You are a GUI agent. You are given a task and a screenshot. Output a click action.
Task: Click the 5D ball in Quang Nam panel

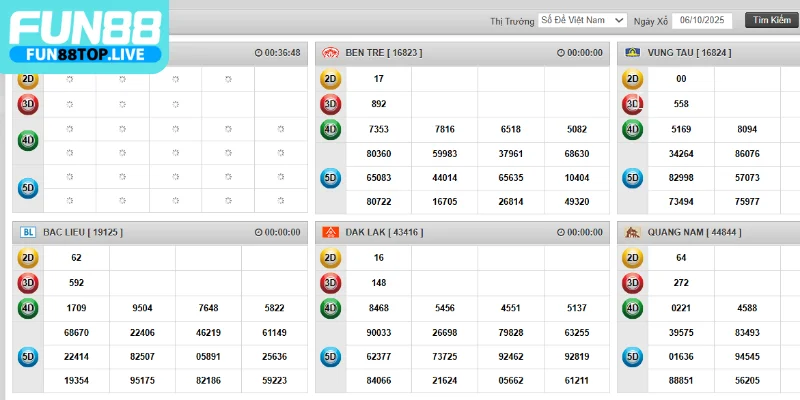coord(633,357)
